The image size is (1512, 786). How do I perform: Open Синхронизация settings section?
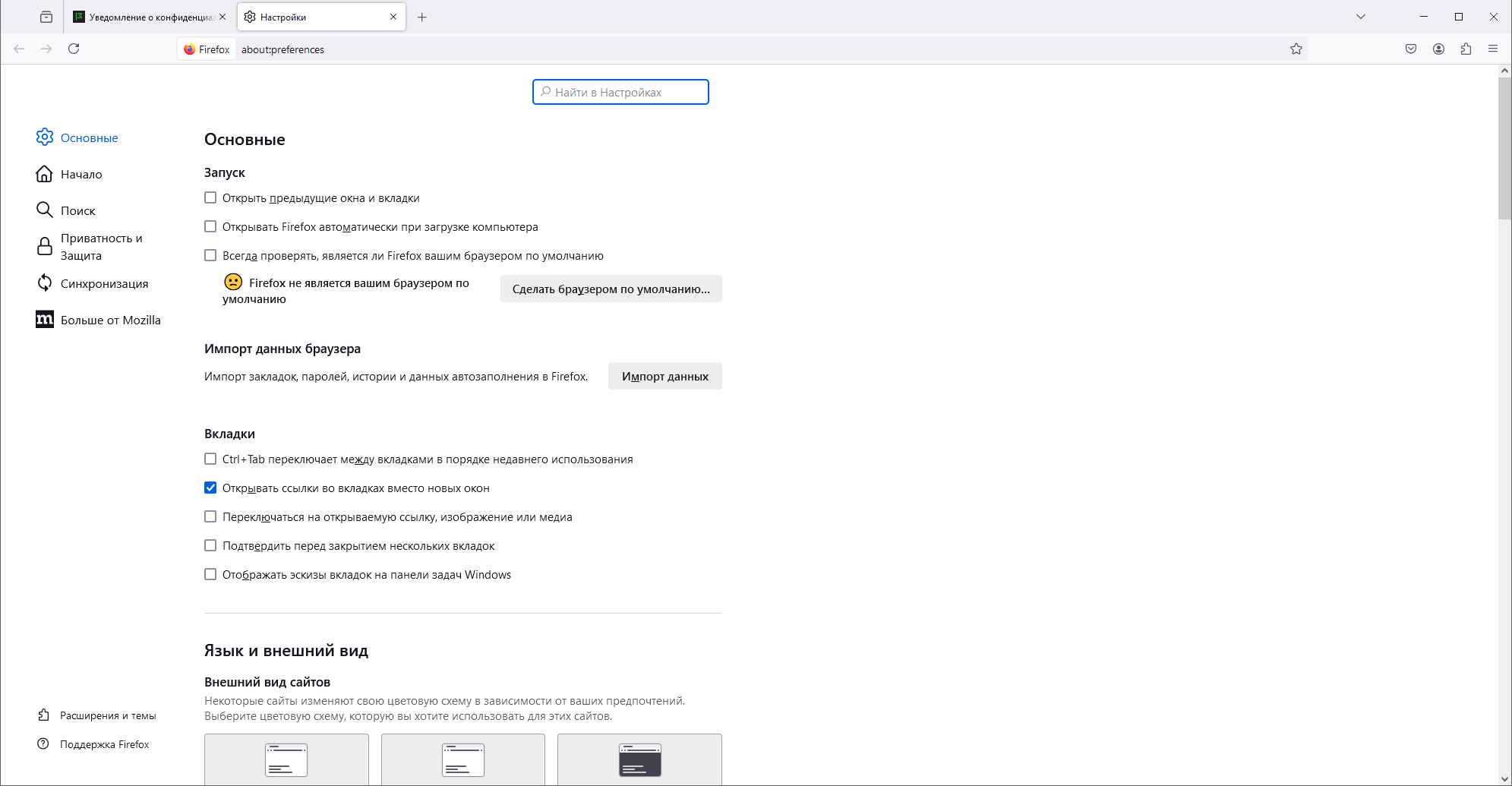[x=93, y=283]
